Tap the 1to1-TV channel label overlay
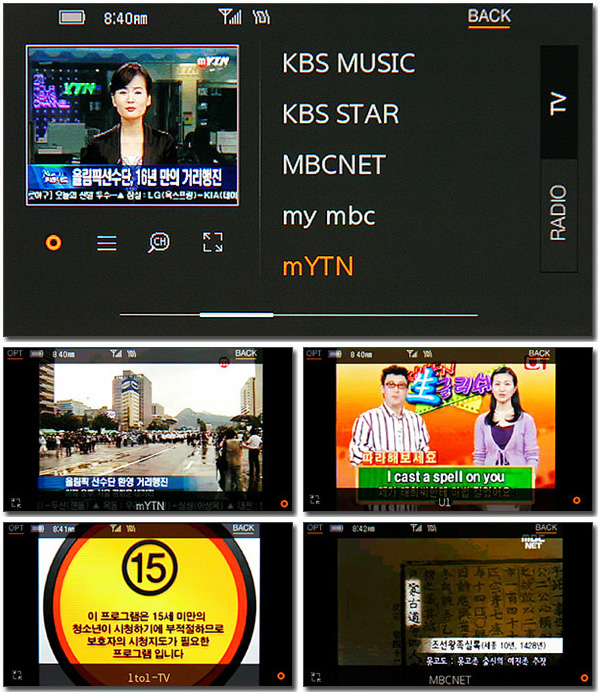The width and height of the screenshot is (600, 696). 148,678
